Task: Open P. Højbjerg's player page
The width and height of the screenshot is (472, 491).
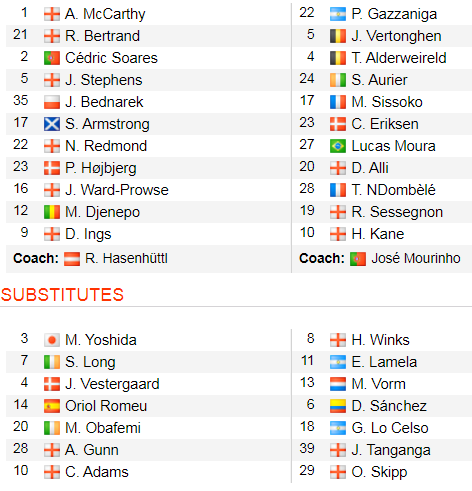Action: 101,168
